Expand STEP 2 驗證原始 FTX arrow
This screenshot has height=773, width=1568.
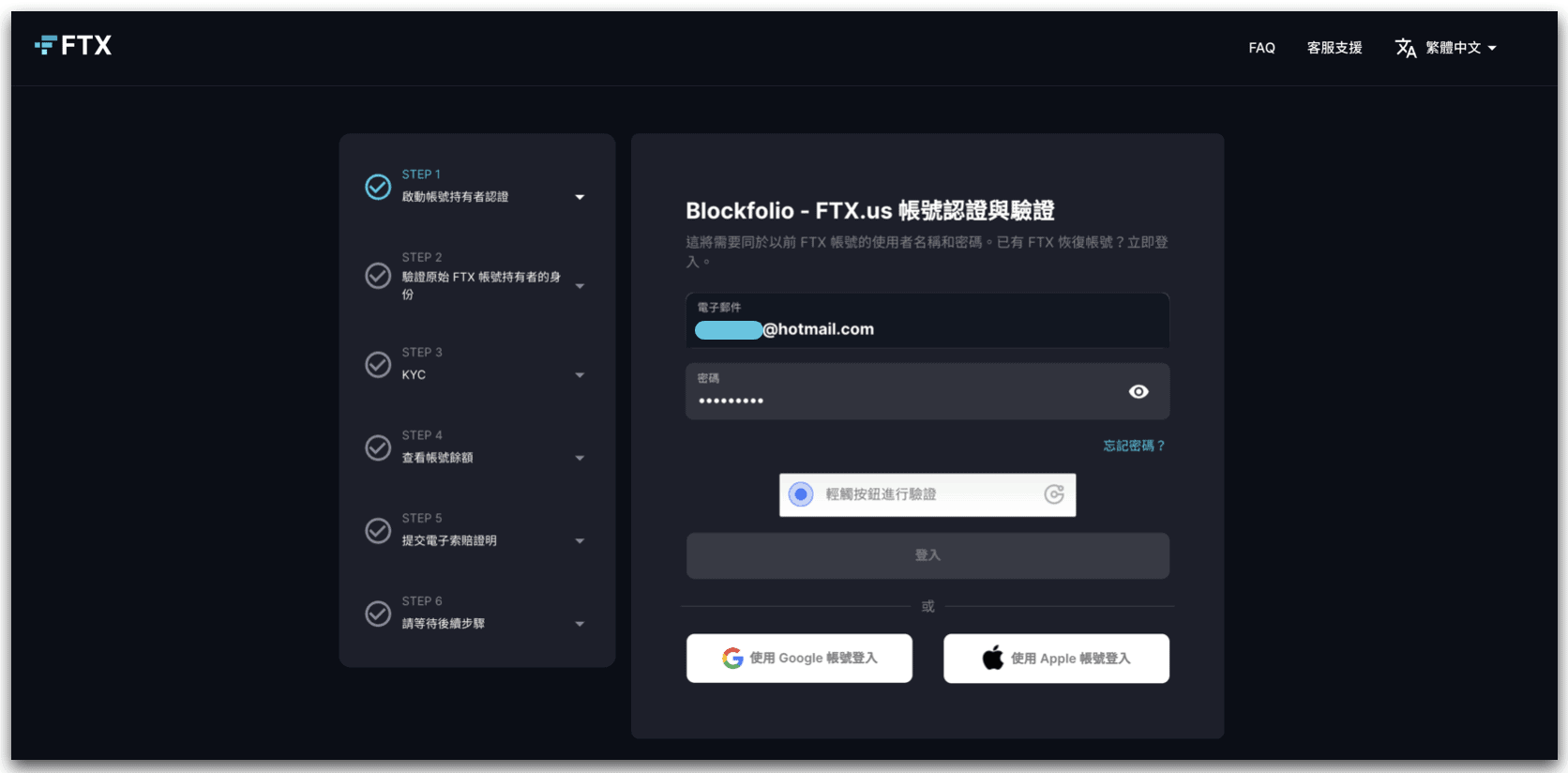click(580, 286)
